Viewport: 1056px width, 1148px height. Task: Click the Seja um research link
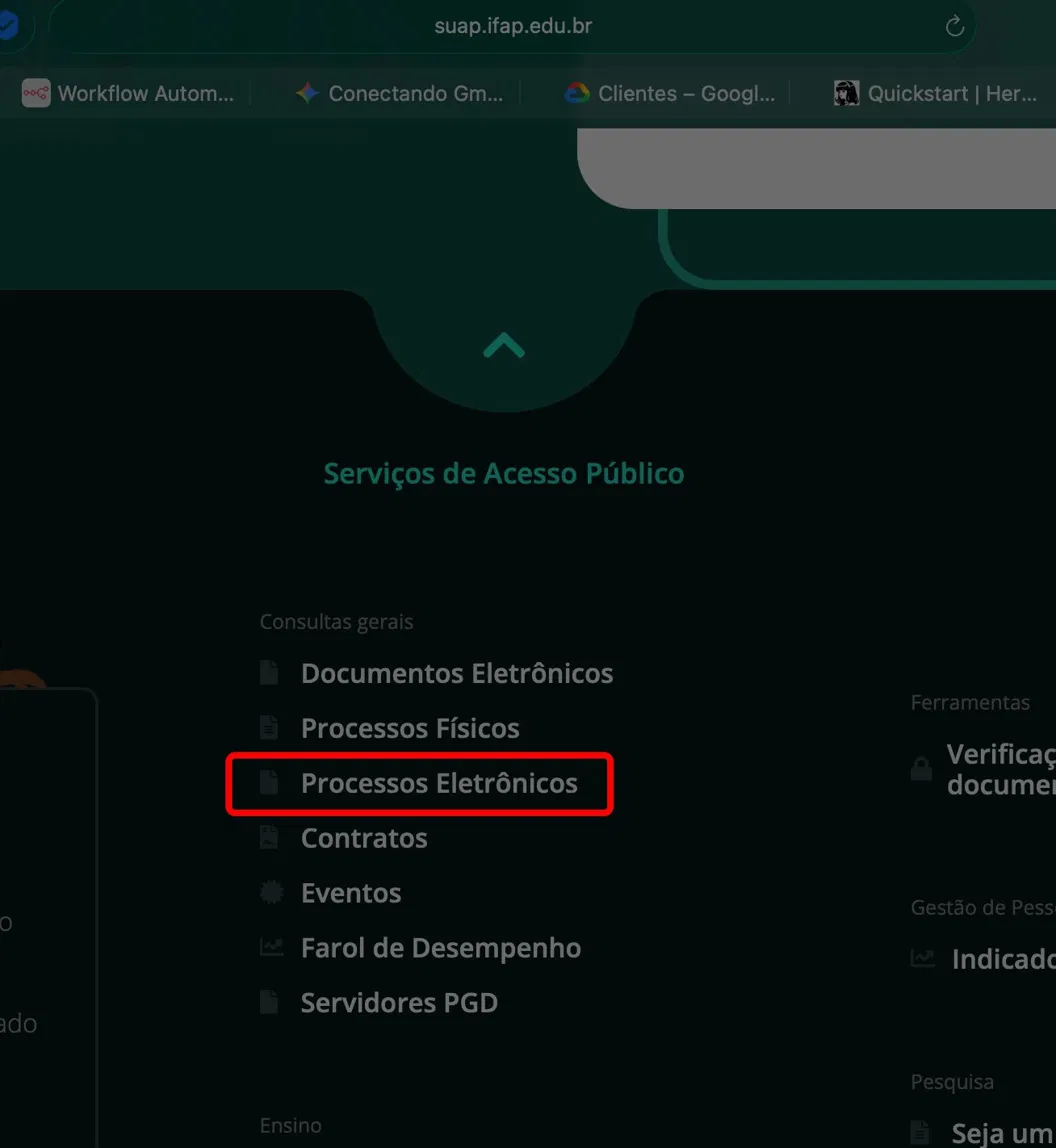click(1003, 1133)
